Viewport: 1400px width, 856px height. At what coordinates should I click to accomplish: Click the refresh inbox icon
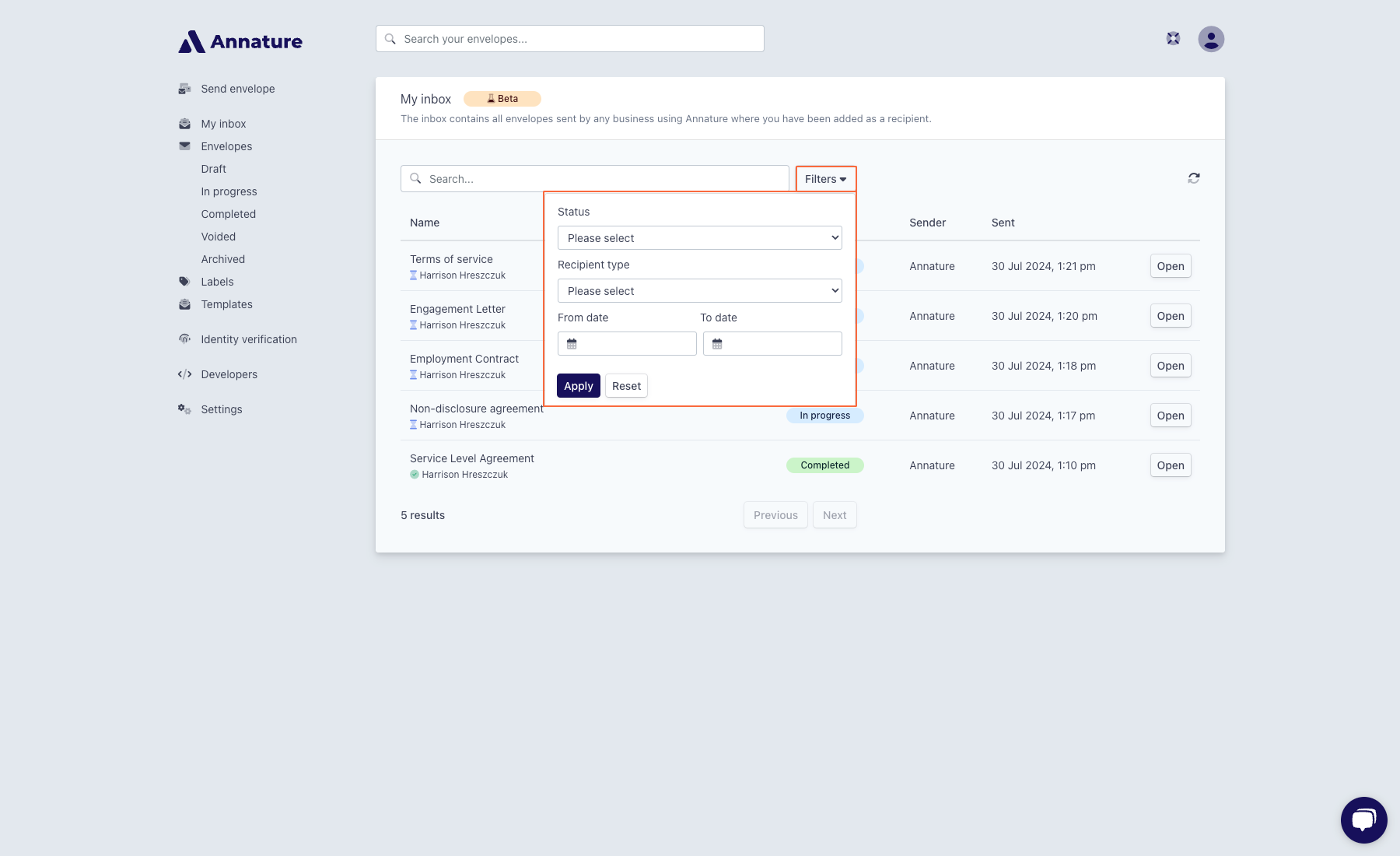coord(1193,178)
